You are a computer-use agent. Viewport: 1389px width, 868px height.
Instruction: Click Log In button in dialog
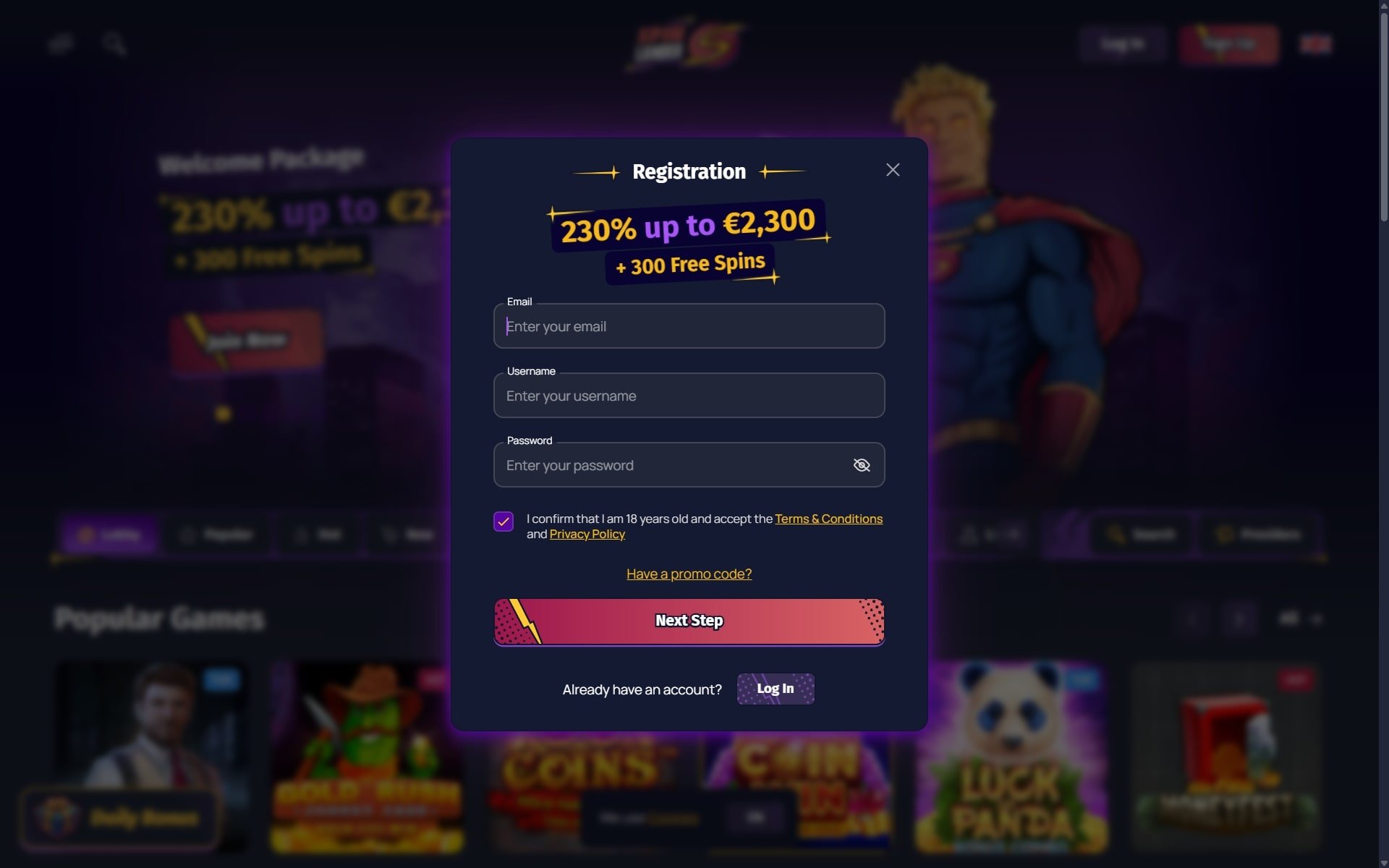point(776,689)
